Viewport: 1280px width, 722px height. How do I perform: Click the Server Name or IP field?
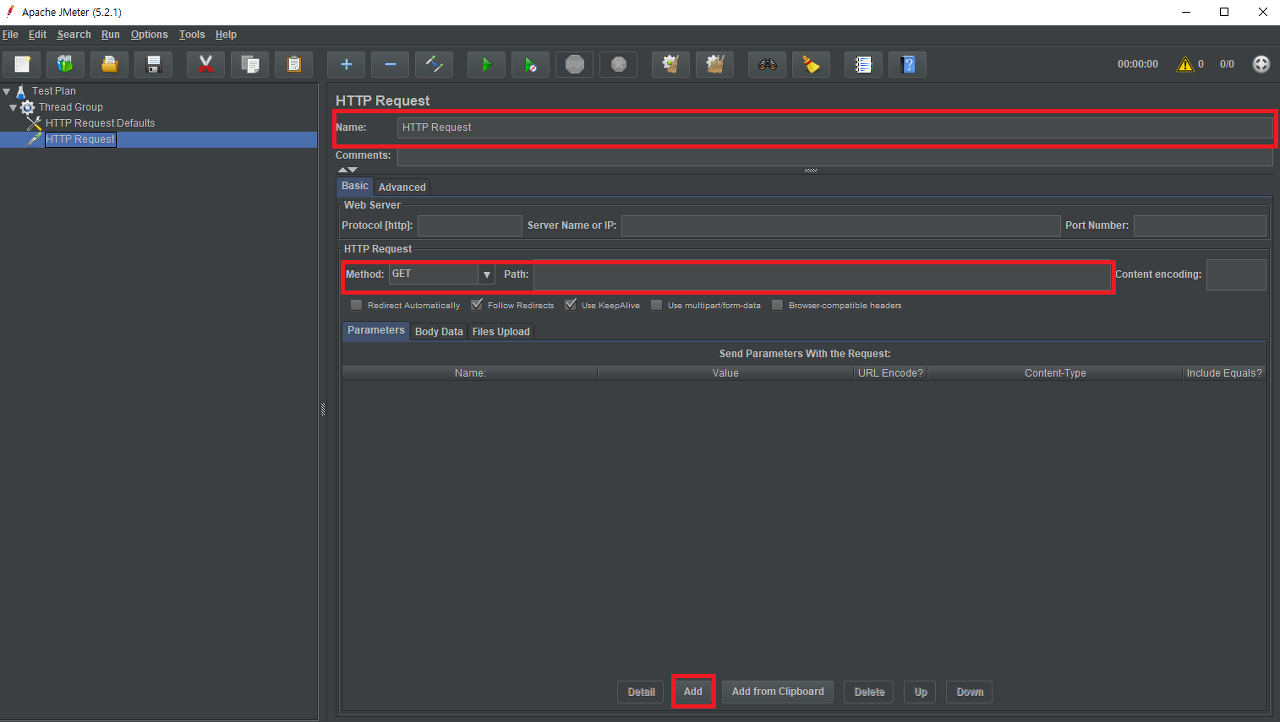(x=840, y=225)
